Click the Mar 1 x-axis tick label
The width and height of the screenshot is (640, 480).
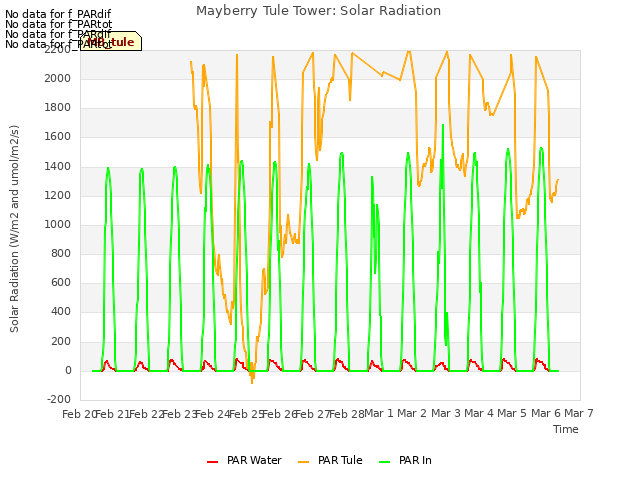pyautogui.click(x=379, y=413)
